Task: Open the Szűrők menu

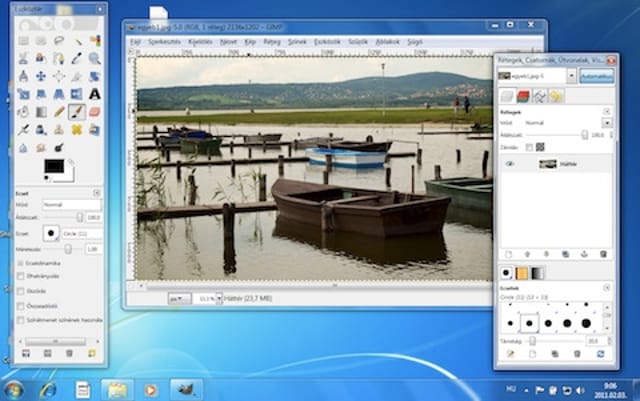Action: 358,42
